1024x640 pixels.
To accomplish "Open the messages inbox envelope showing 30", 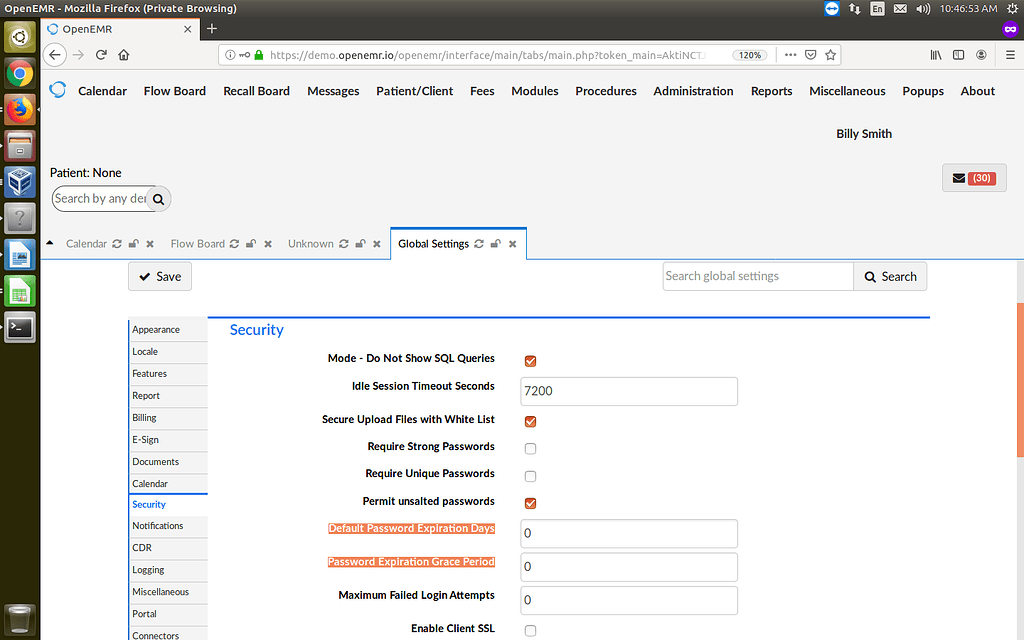I will (973, 177).
